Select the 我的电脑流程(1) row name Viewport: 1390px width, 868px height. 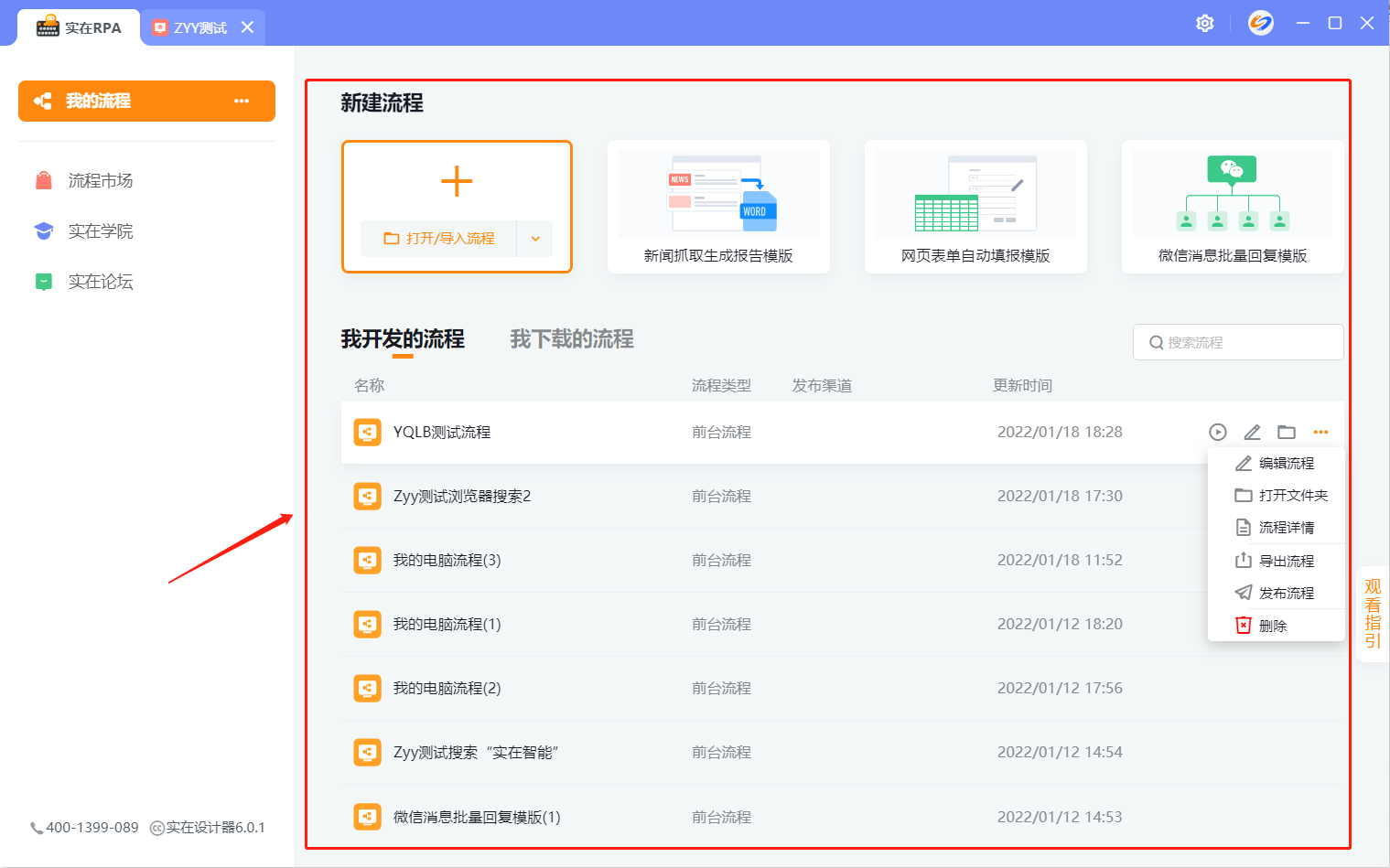coord(447,624)
